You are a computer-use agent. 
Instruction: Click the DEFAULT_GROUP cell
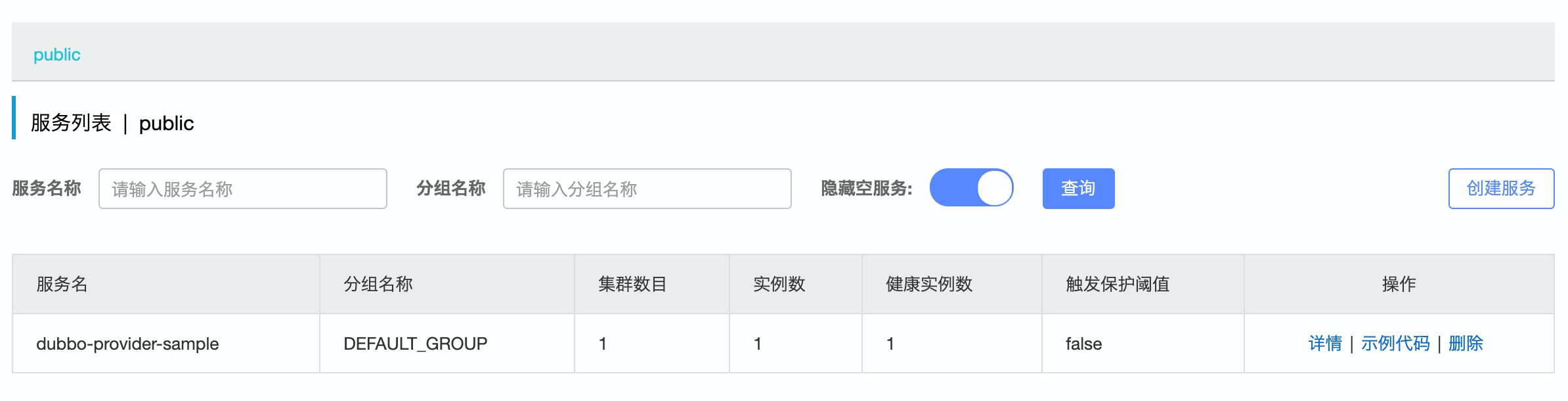pos(415,344)
